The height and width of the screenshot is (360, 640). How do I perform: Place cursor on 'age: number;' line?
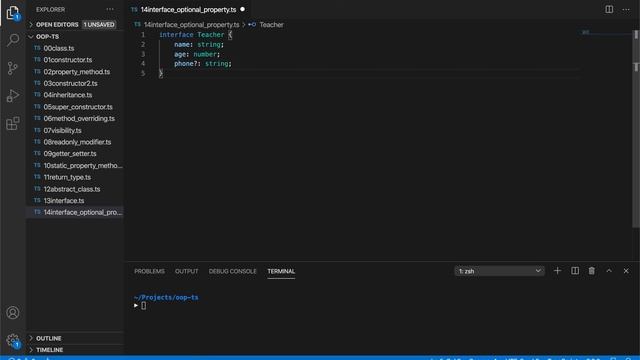tap(197, 54)
